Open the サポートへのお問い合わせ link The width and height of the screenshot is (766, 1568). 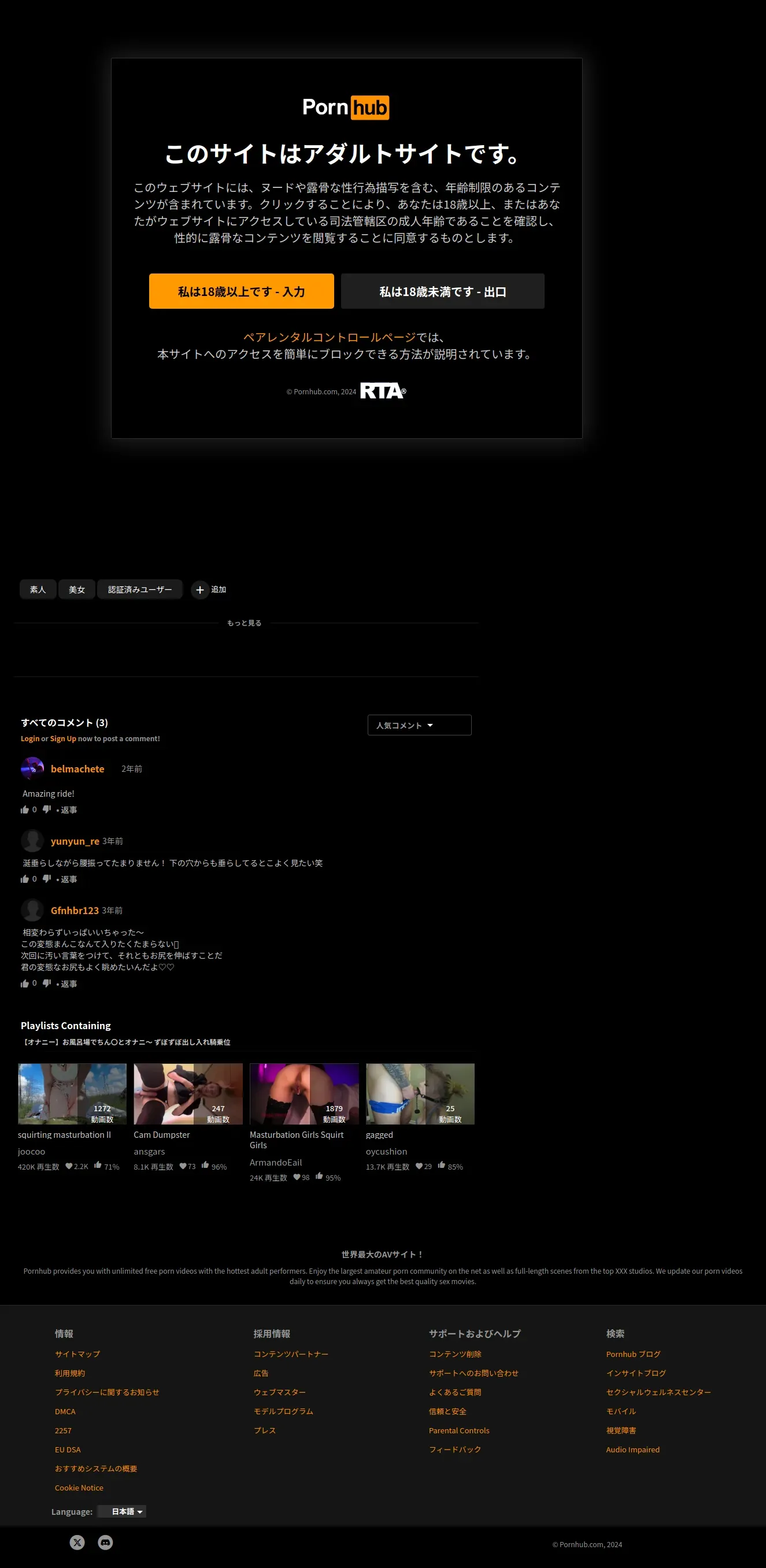474,1373
